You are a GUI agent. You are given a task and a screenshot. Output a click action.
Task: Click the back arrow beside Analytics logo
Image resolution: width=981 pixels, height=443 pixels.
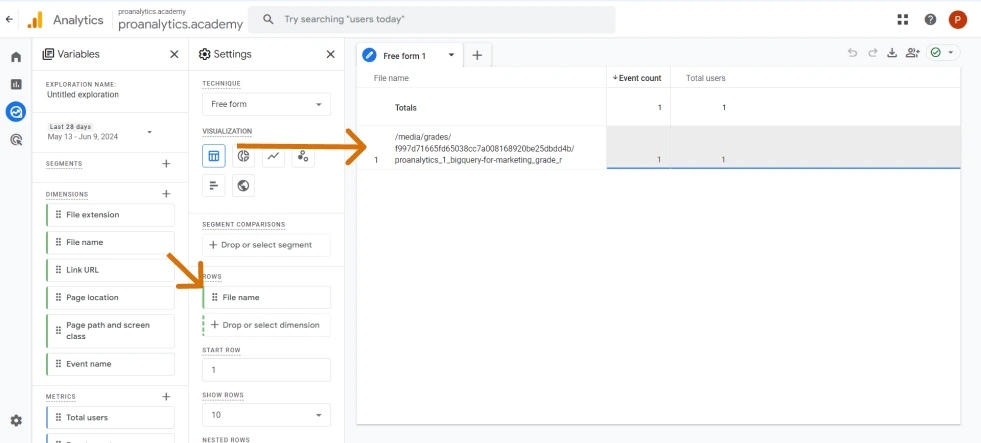point(9,19)
